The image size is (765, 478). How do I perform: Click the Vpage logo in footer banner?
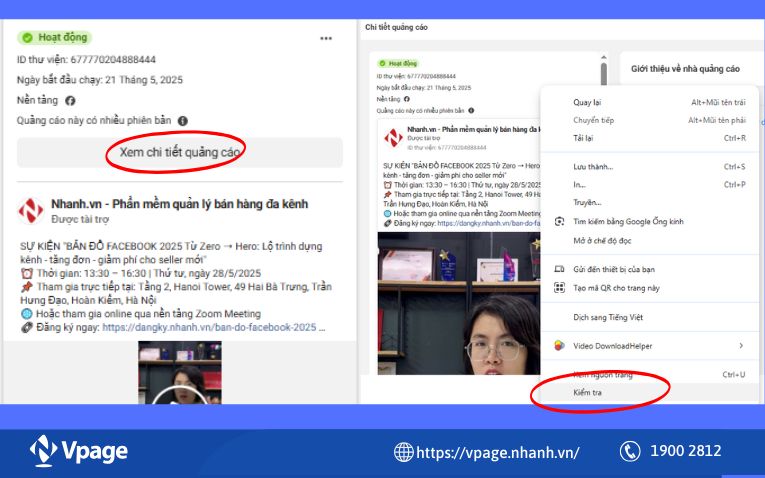[79, 450]
